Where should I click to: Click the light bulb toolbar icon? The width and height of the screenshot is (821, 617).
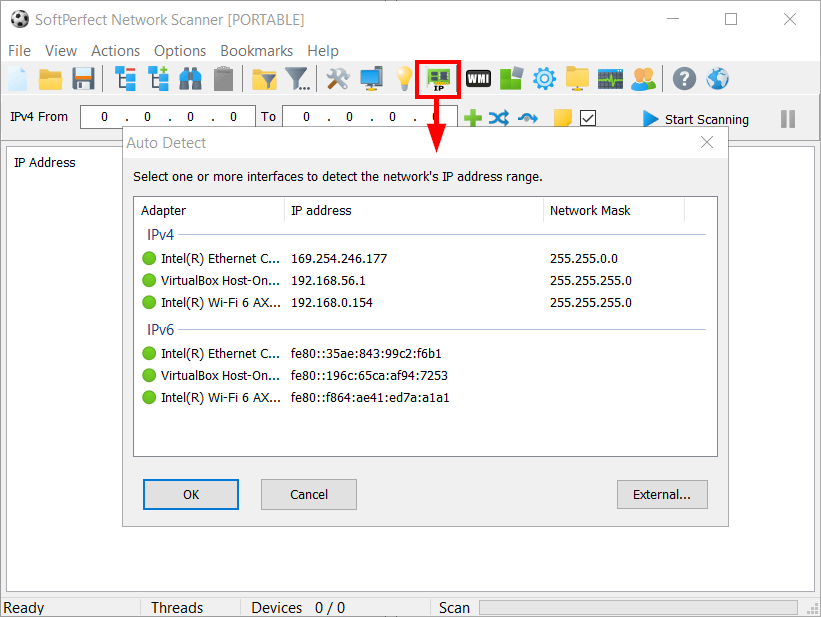404,79
